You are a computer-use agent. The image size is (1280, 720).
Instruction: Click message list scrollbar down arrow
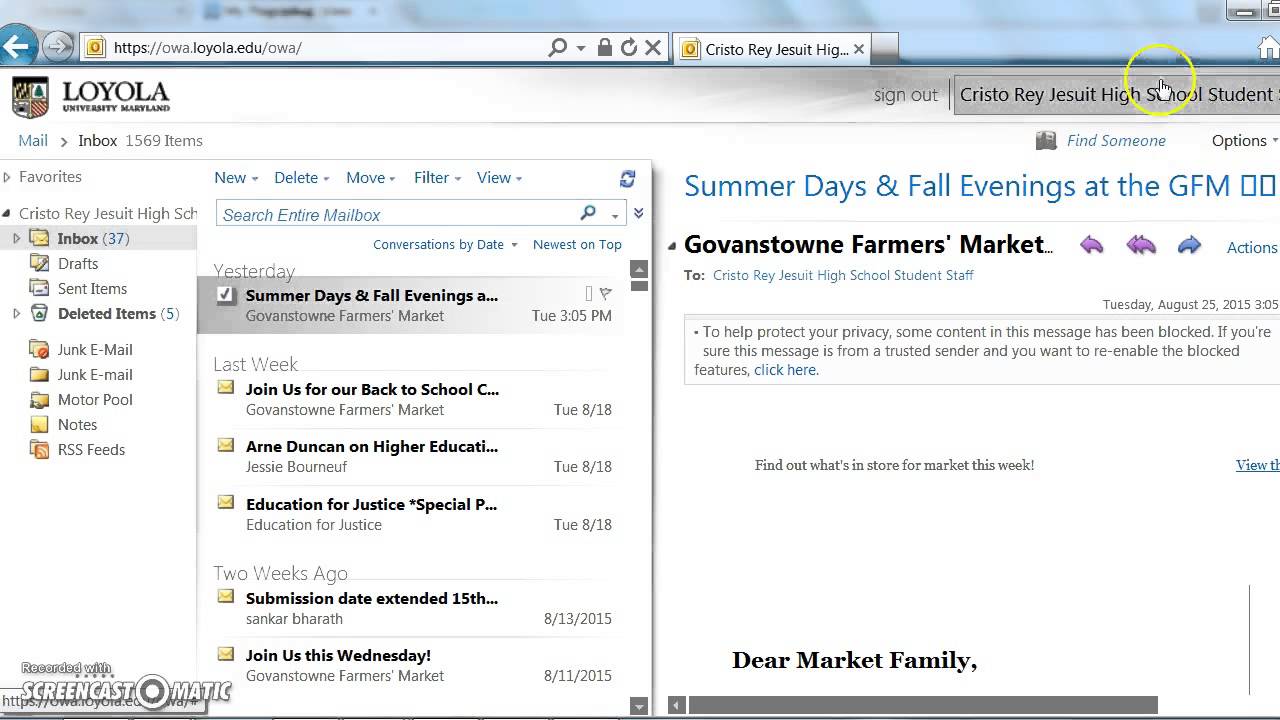tap(639, 706)
